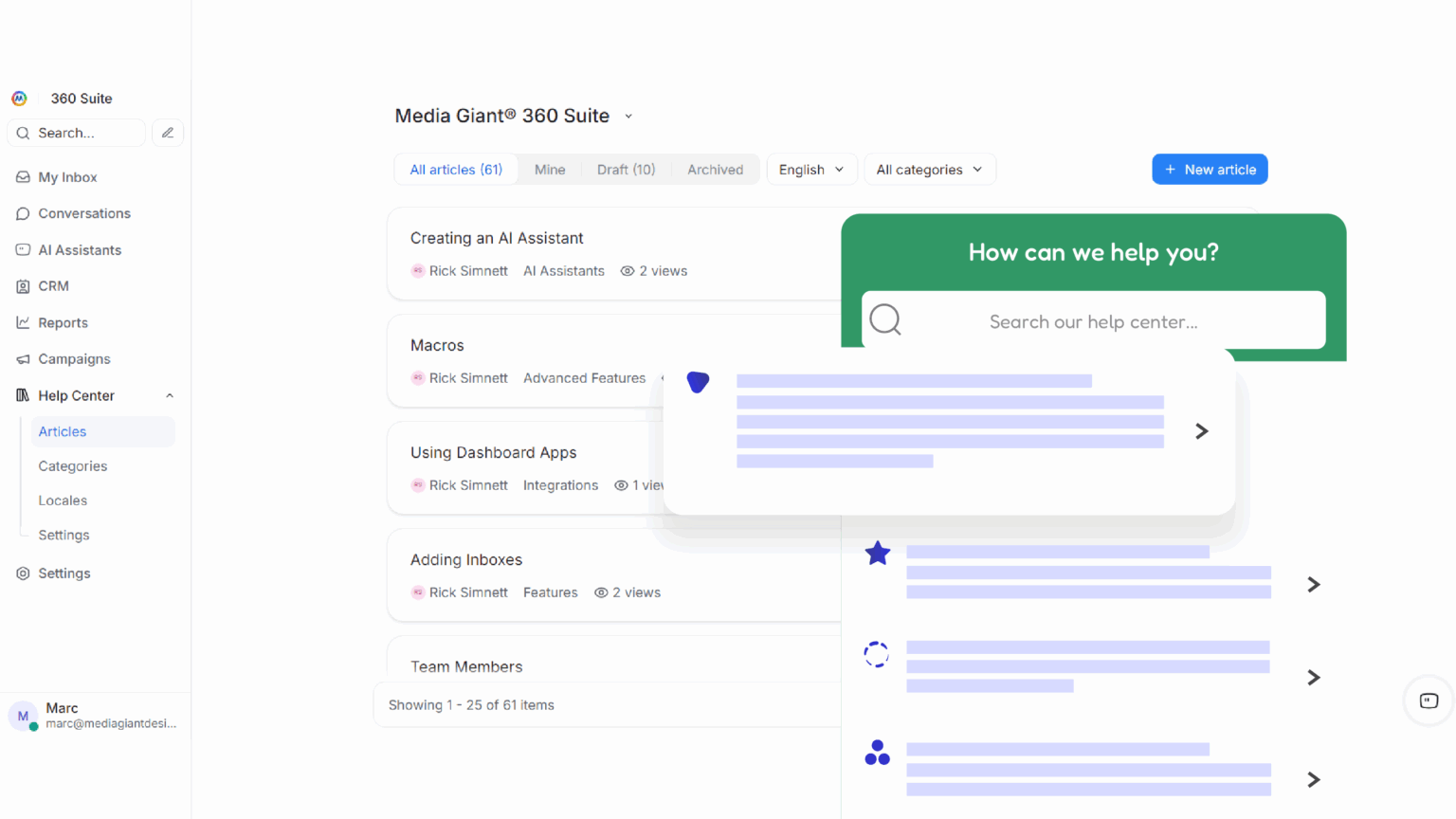The image size is (1456, 819).
Task: Open the Creating an AI Assistant article
Action: click(497, 239)
